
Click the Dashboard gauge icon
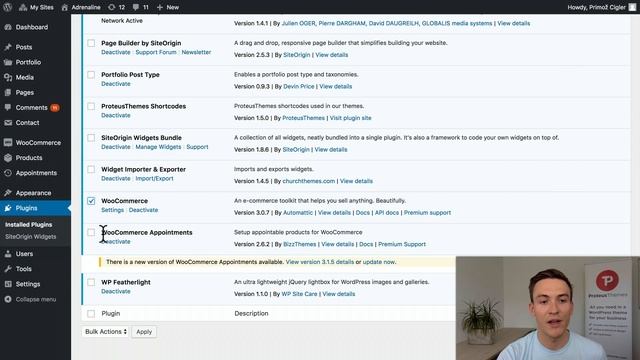(x=8, y=27)
